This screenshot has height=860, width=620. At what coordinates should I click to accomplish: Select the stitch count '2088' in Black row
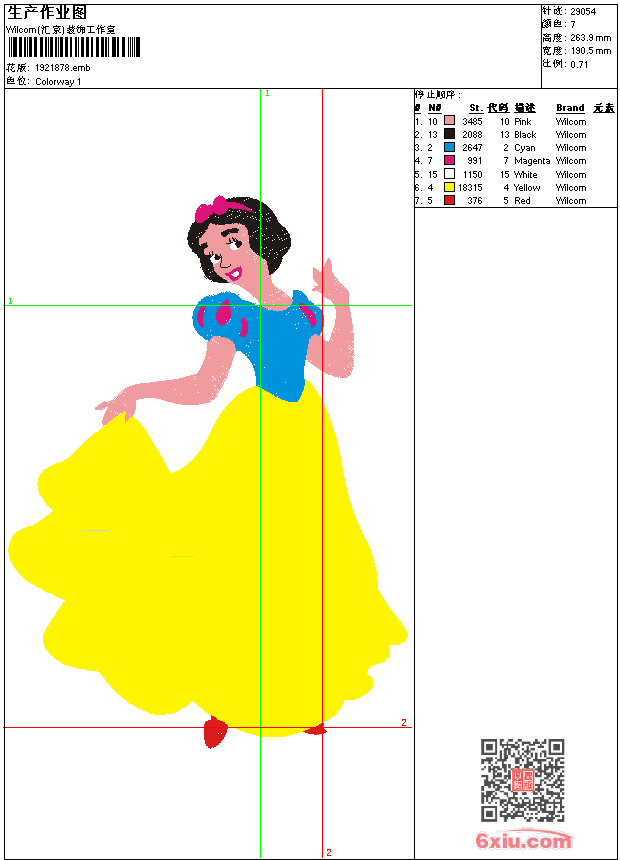pos(472,135)
